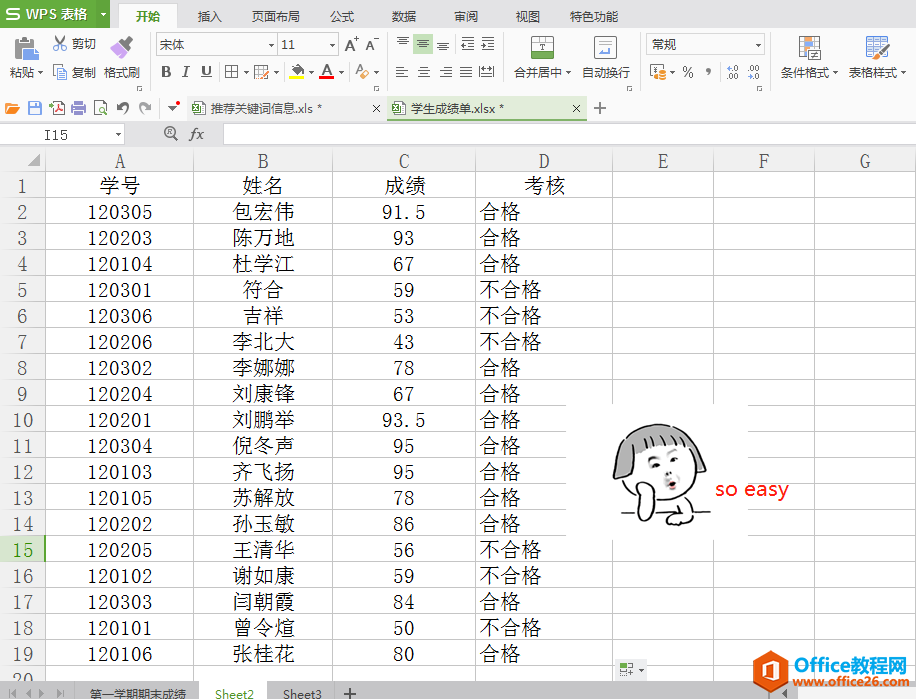Click the decrease indent icon
The height and width of the screenshot is (699, 916).
468,44
